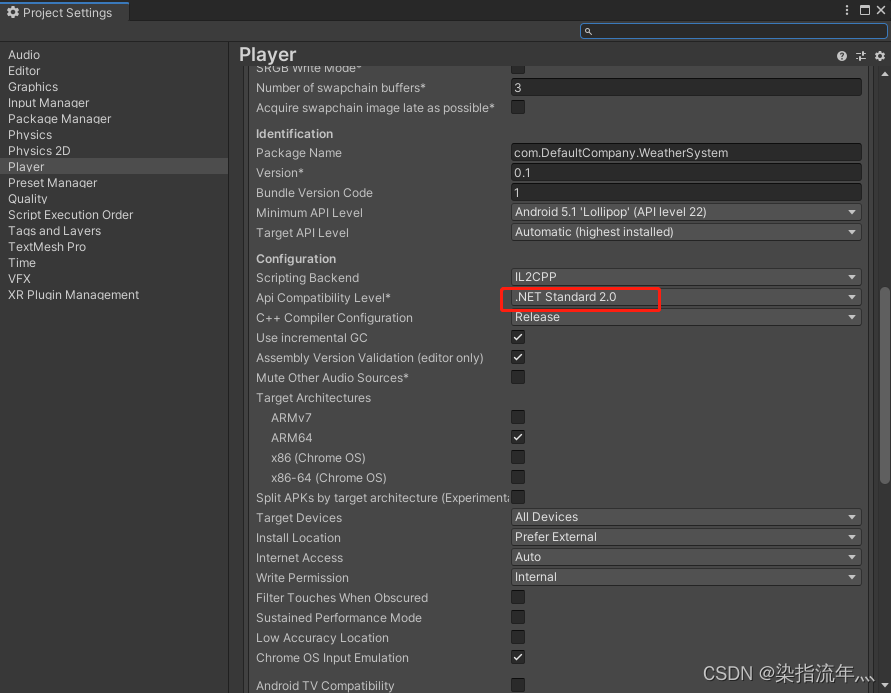The image size is (891, 693).
Task: Enable Mute Other Audio Sources
Action: tap(517, 377)
